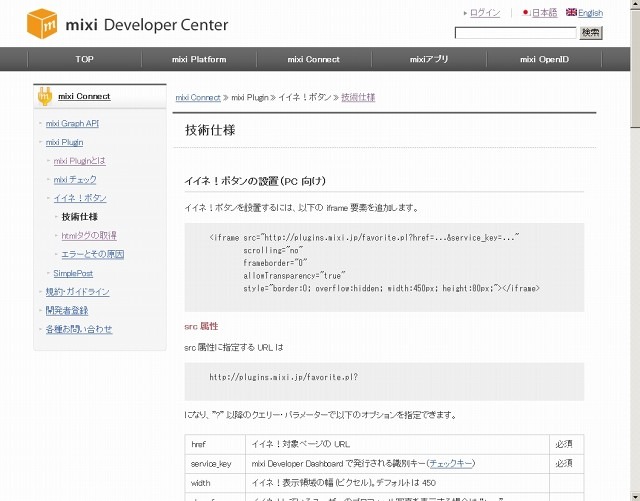640x501 pixels.
Task: Click the iframe src code line
Action: pyautogui.click(x=364, y=237)
